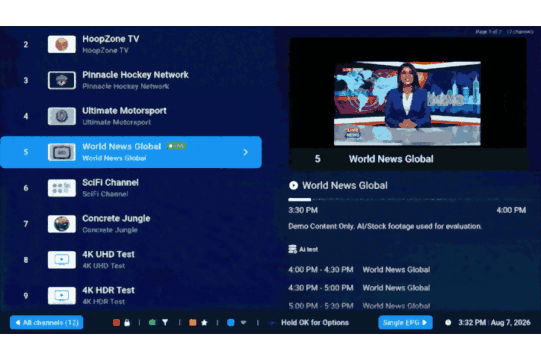Image resolution: width=541 pixels, height=360 pixels.
Task: Open the dropdown arrow beside blue button
Action: pyautogui.click(x=244, y=322)
